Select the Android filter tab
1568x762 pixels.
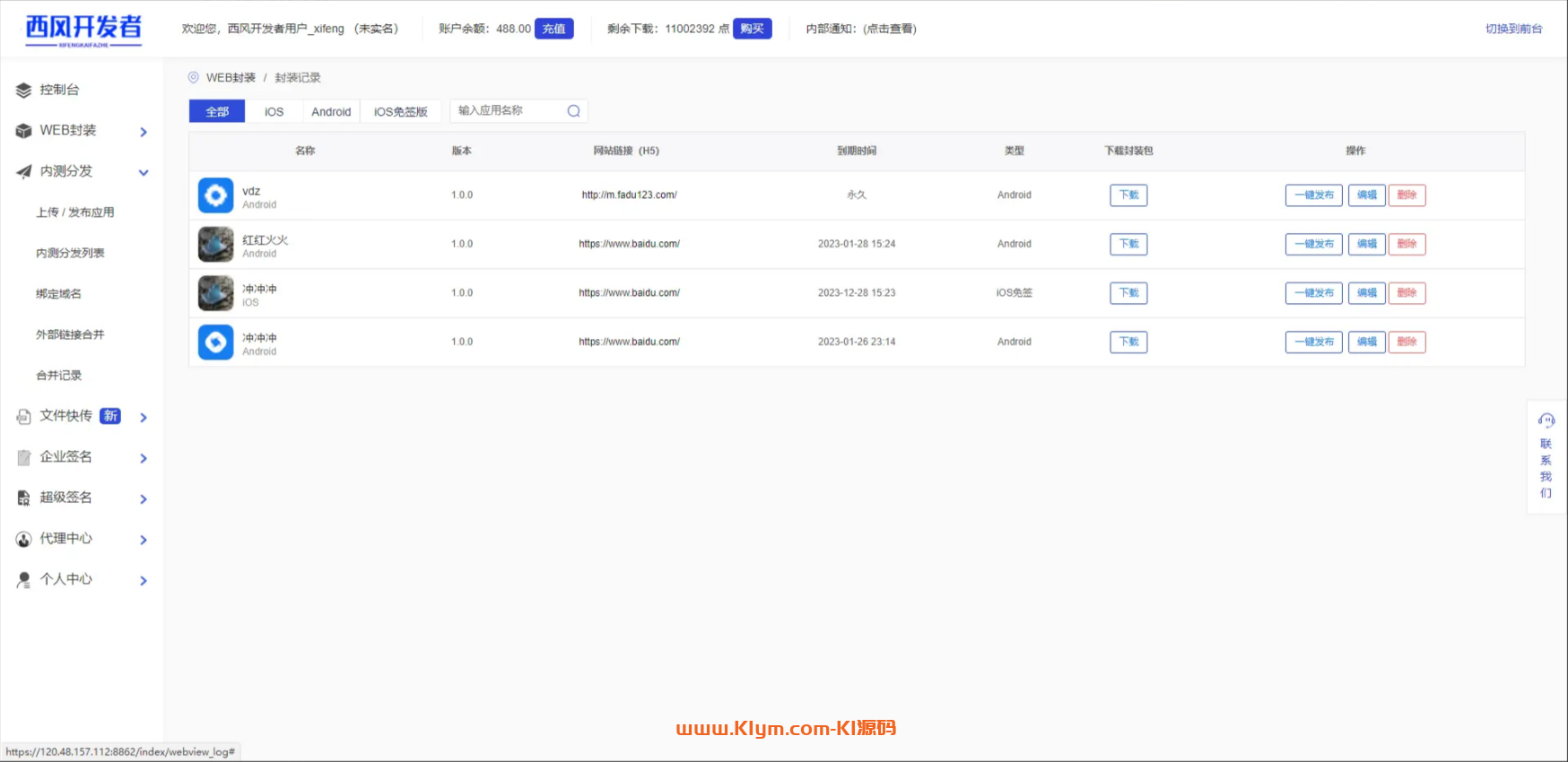[x=331, y=111]
